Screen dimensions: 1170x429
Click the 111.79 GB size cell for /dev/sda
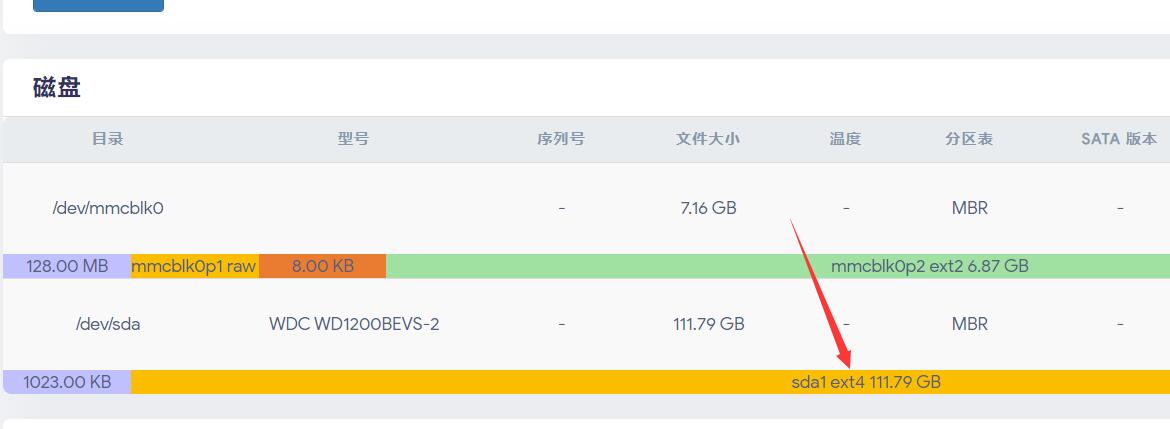[708, 324]
